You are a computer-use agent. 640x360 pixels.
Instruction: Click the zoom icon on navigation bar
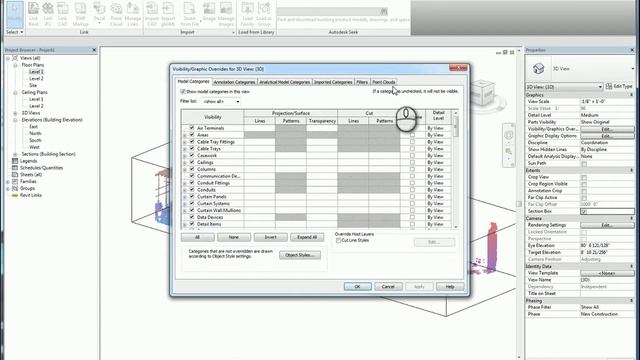coord(509,151)
